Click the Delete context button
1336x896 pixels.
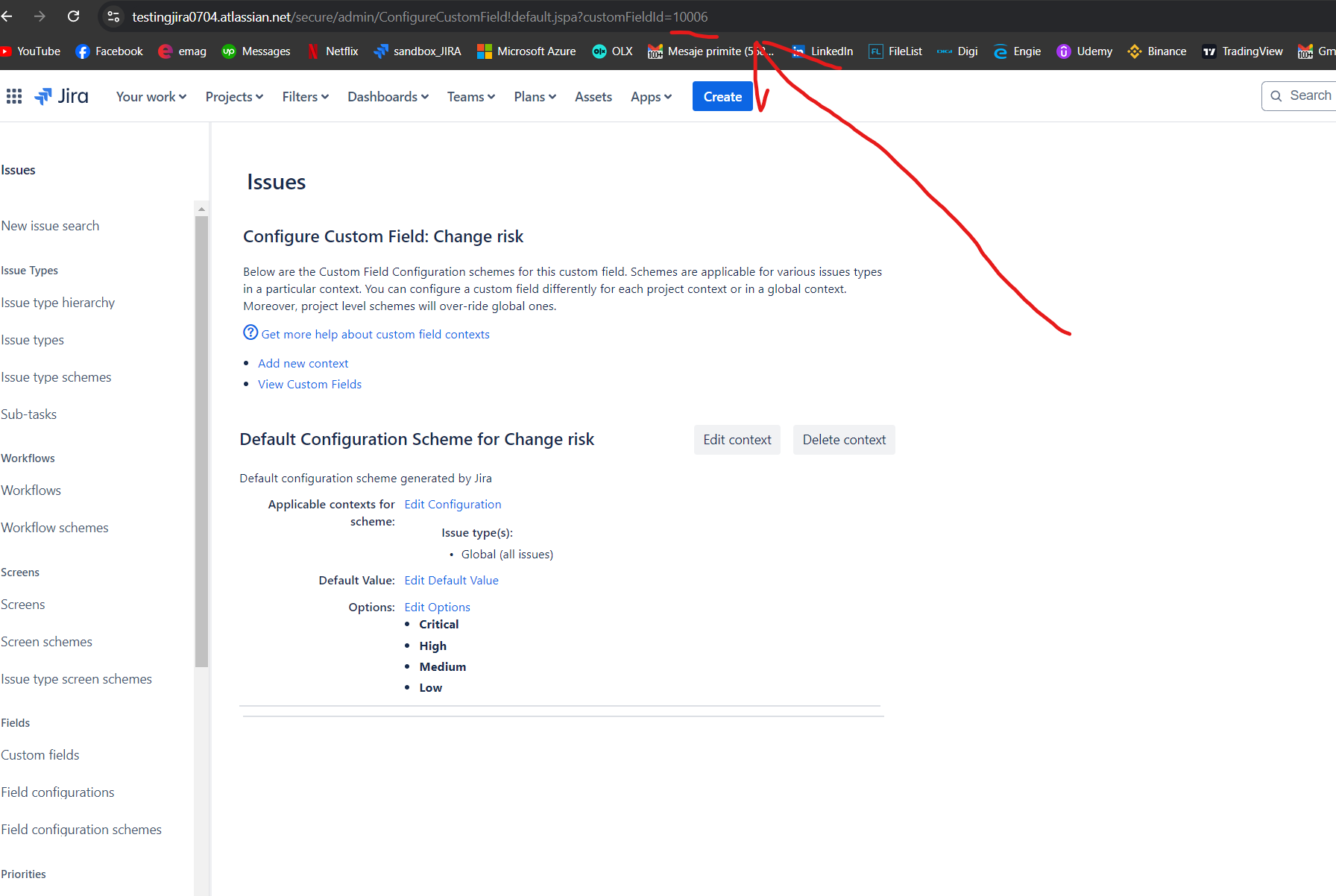[844, 440]
